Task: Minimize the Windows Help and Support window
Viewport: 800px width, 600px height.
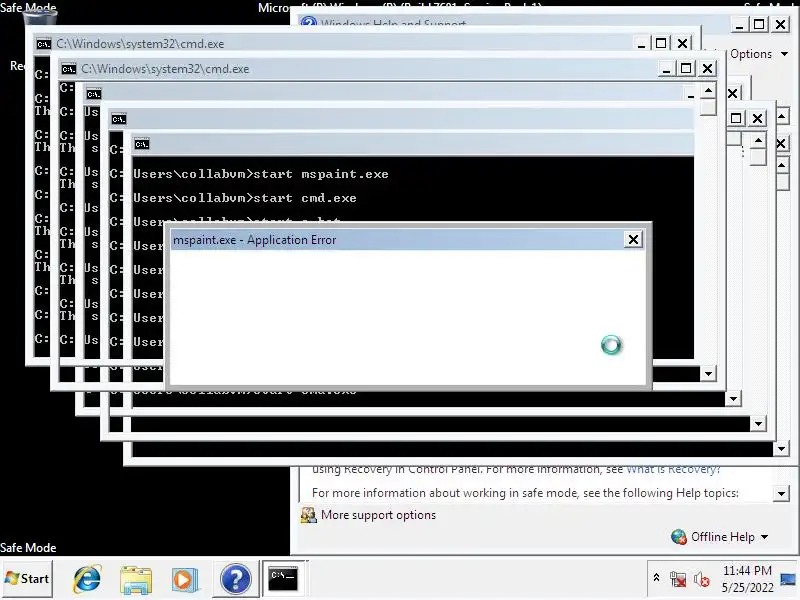Action: tap(739, 24)
